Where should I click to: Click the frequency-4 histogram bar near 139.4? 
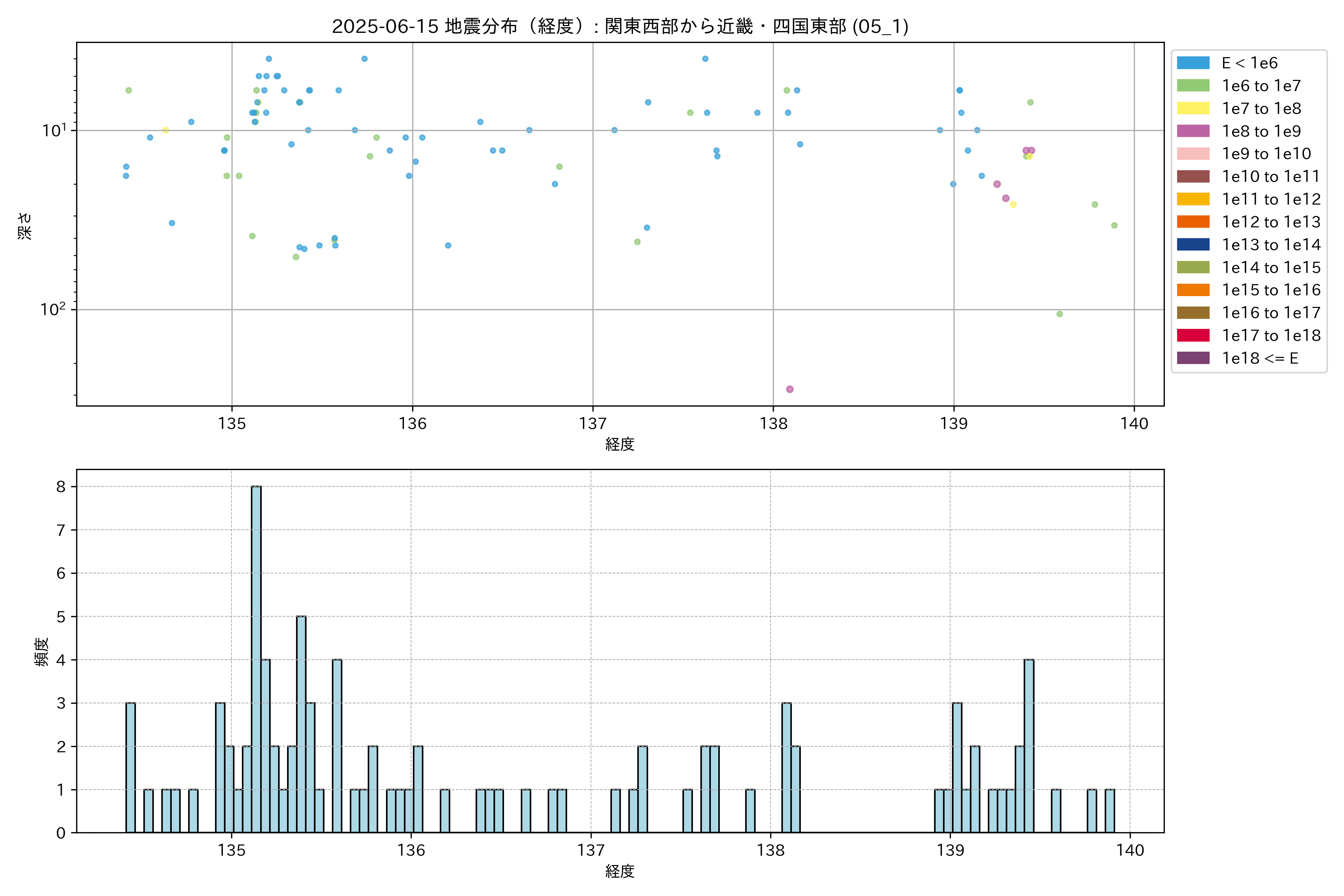(x=1029, y=746)
